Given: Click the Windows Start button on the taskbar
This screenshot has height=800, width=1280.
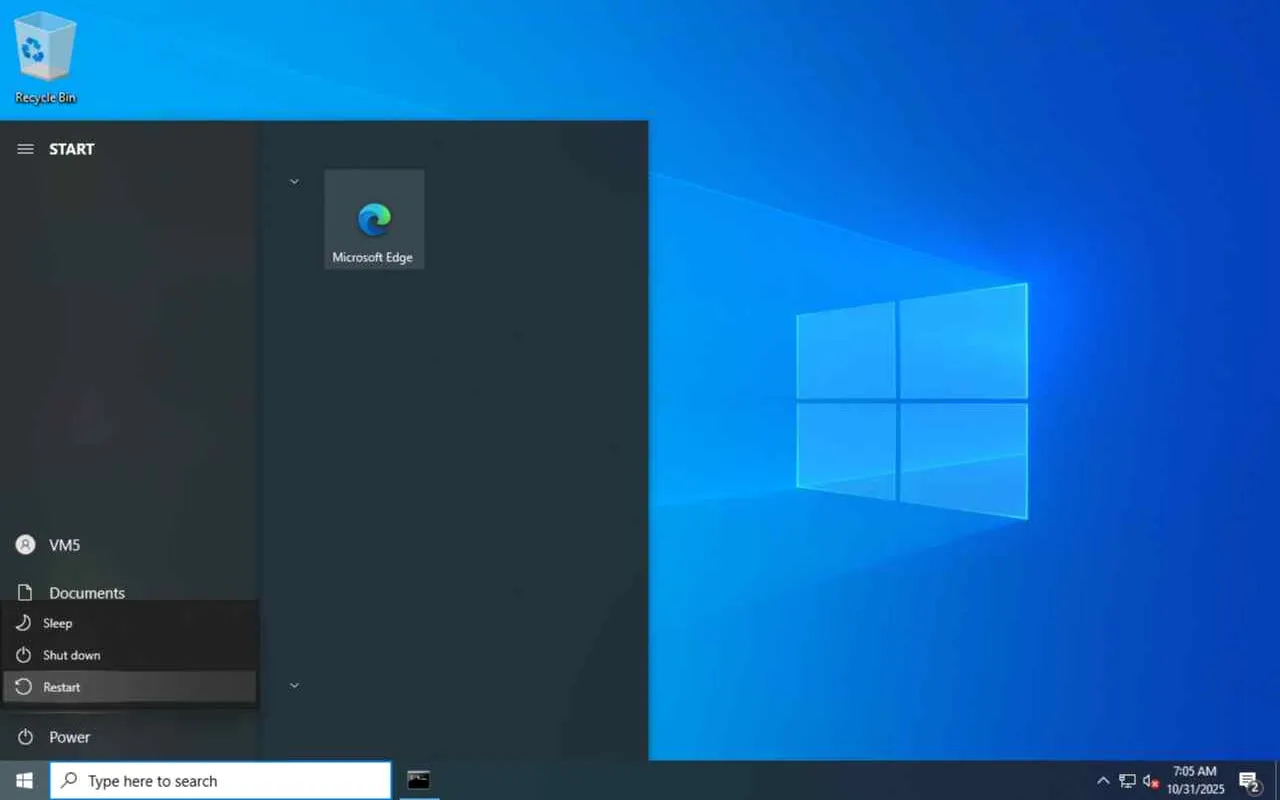Looking at the screenshot, I should (x=25, y=781).
